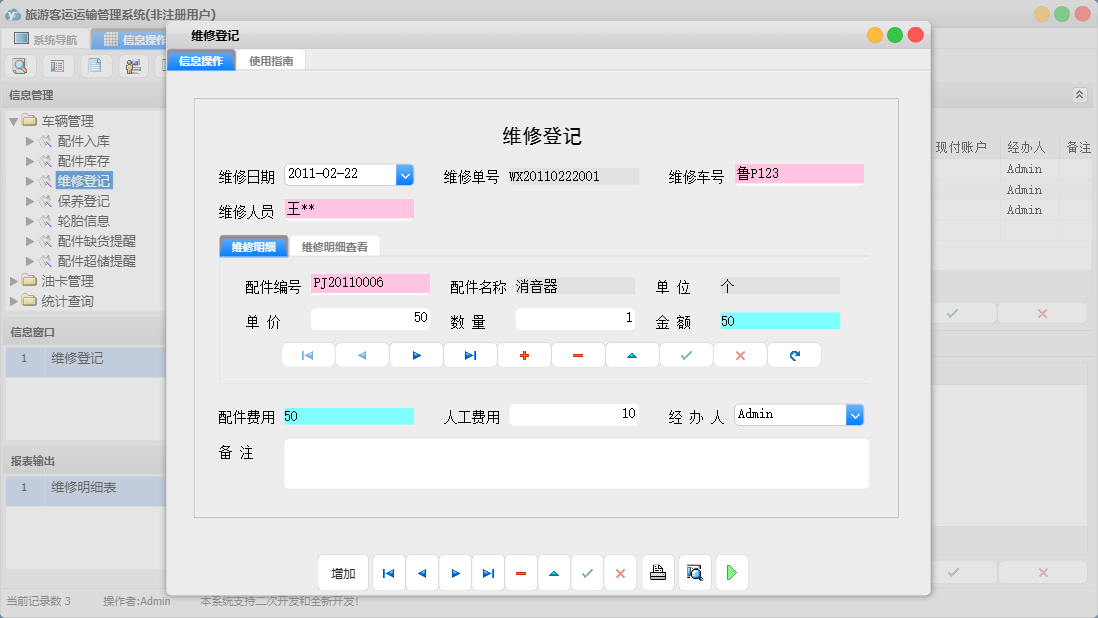This screenshot has width=1098, height=618.
Task: Add a new part line with the red plus icon
Action: (524, 355)
